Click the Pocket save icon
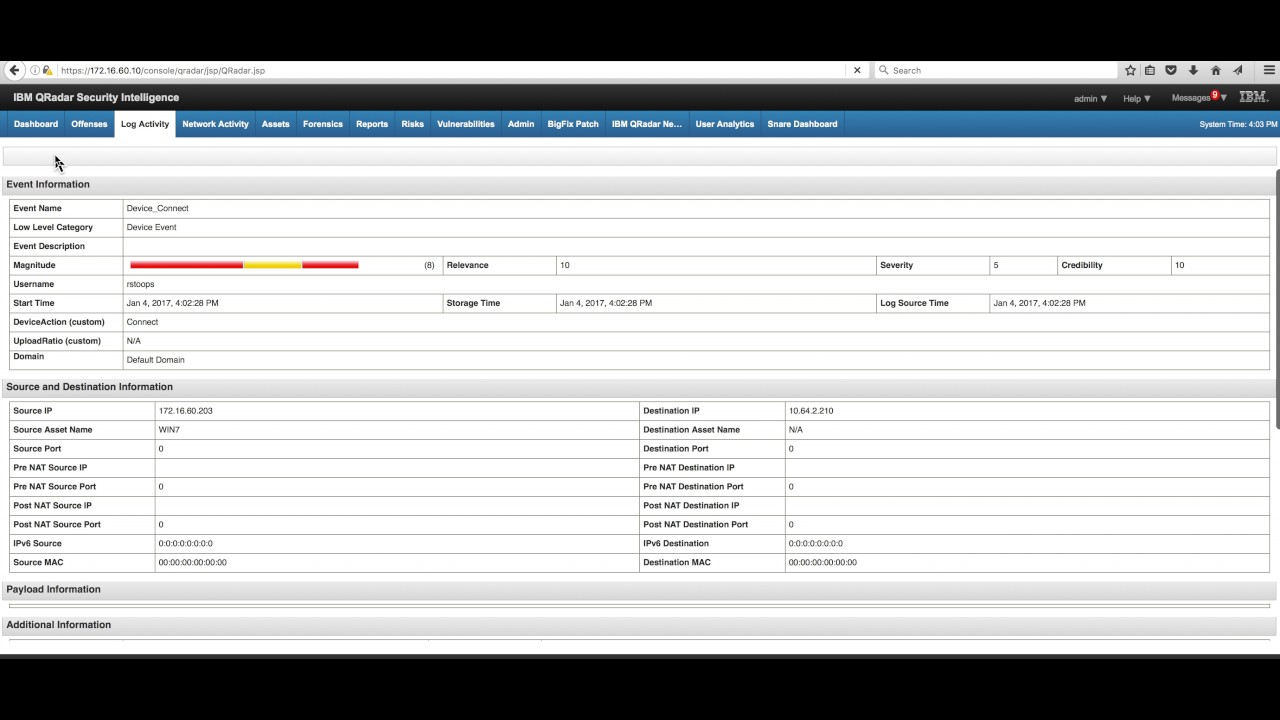This screenshot has height=720, width=1280. [1171, 70]
